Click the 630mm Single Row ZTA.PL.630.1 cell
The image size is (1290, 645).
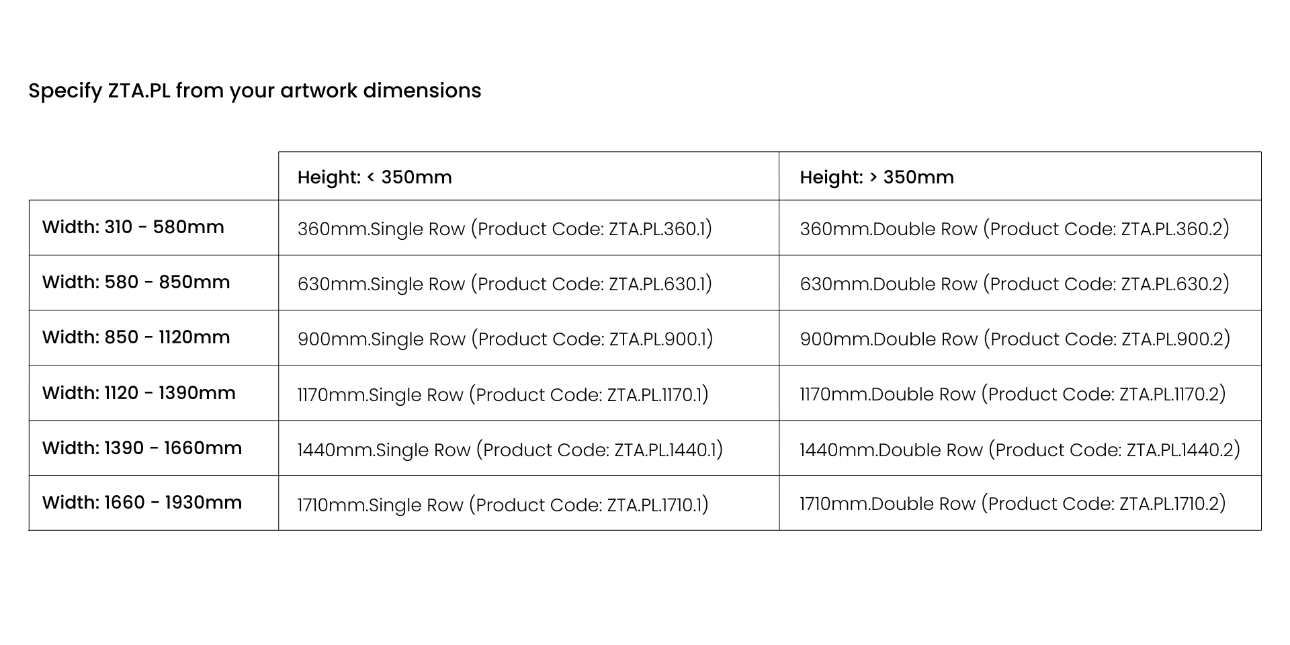505,284
